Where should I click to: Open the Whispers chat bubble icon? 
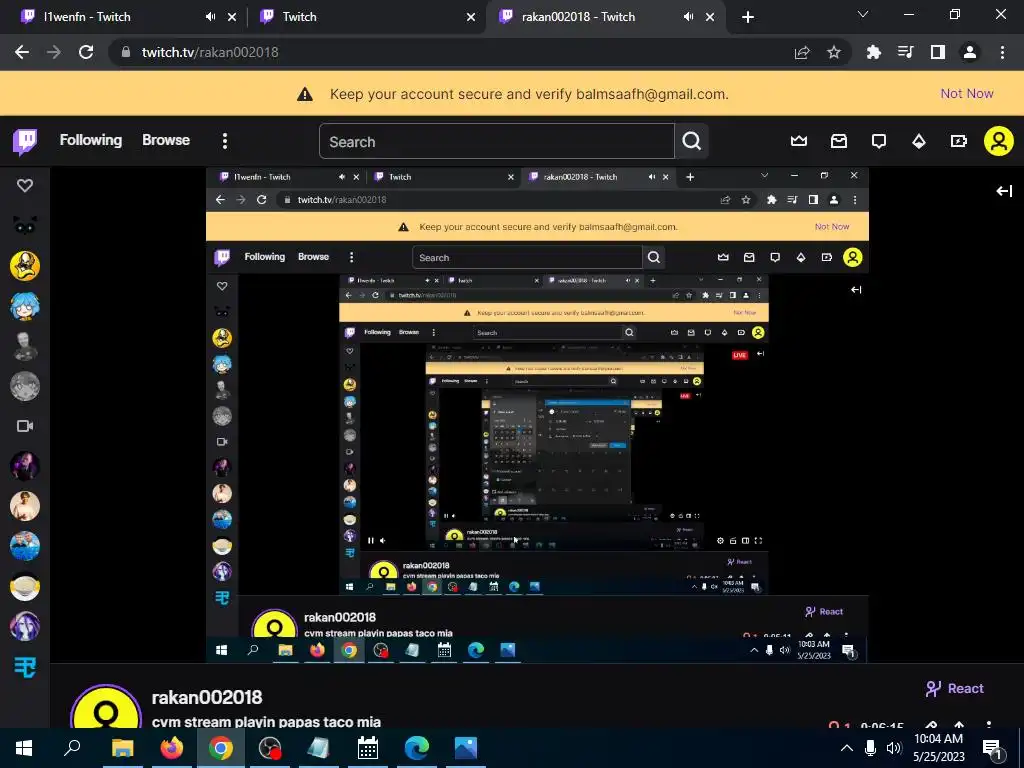tap(879, 141)
